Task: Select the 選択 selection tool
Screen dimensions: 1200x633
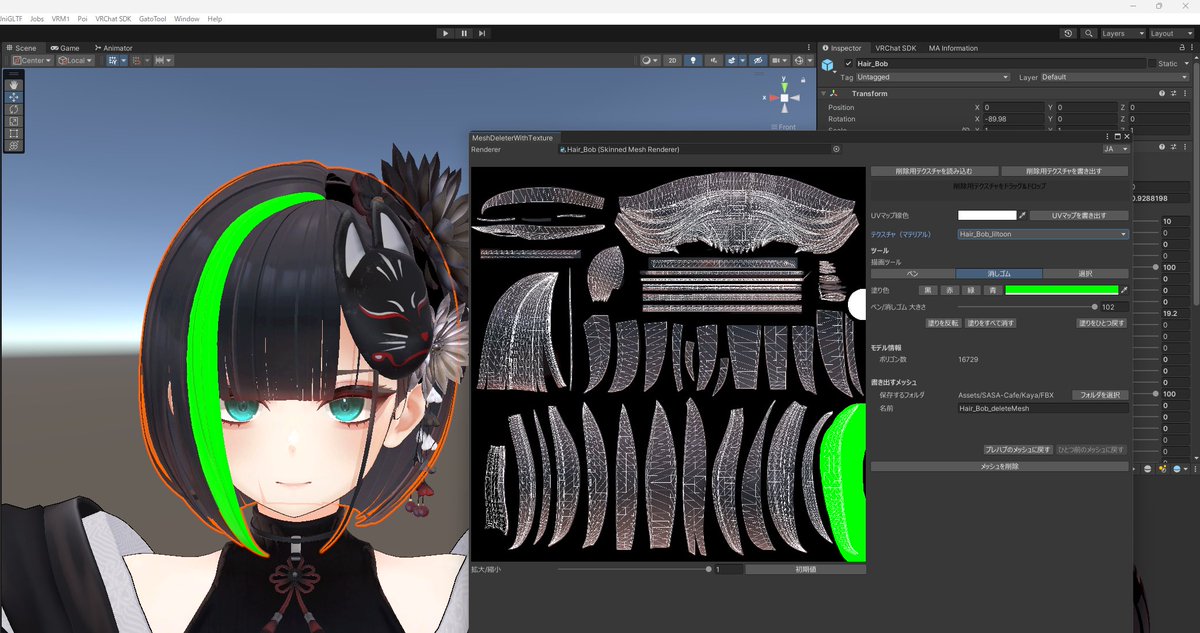Action: click(1085, 273)
